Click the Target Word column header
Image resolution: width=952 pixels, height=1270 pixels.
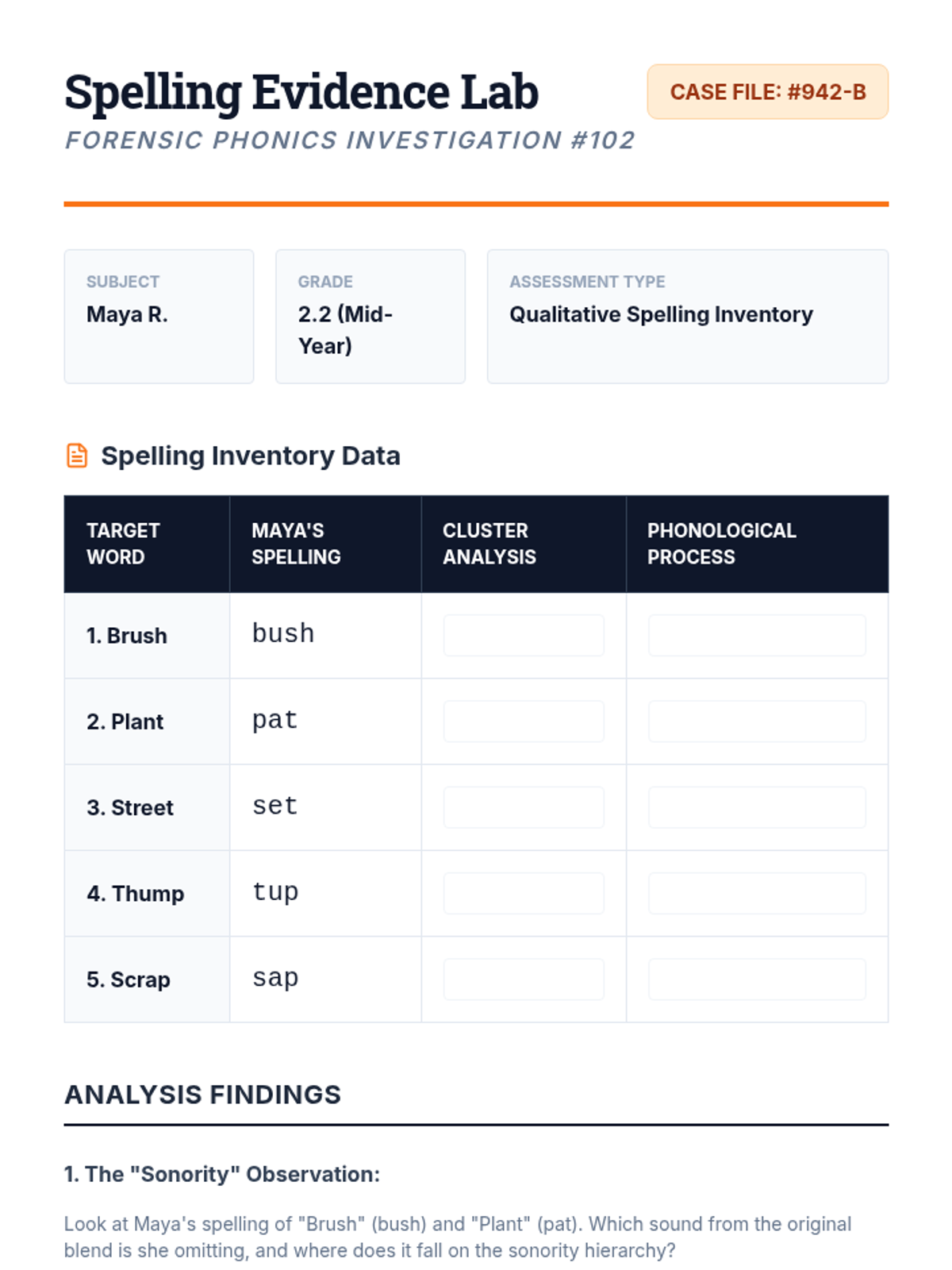pyautogui.click(x=147, y=544)
